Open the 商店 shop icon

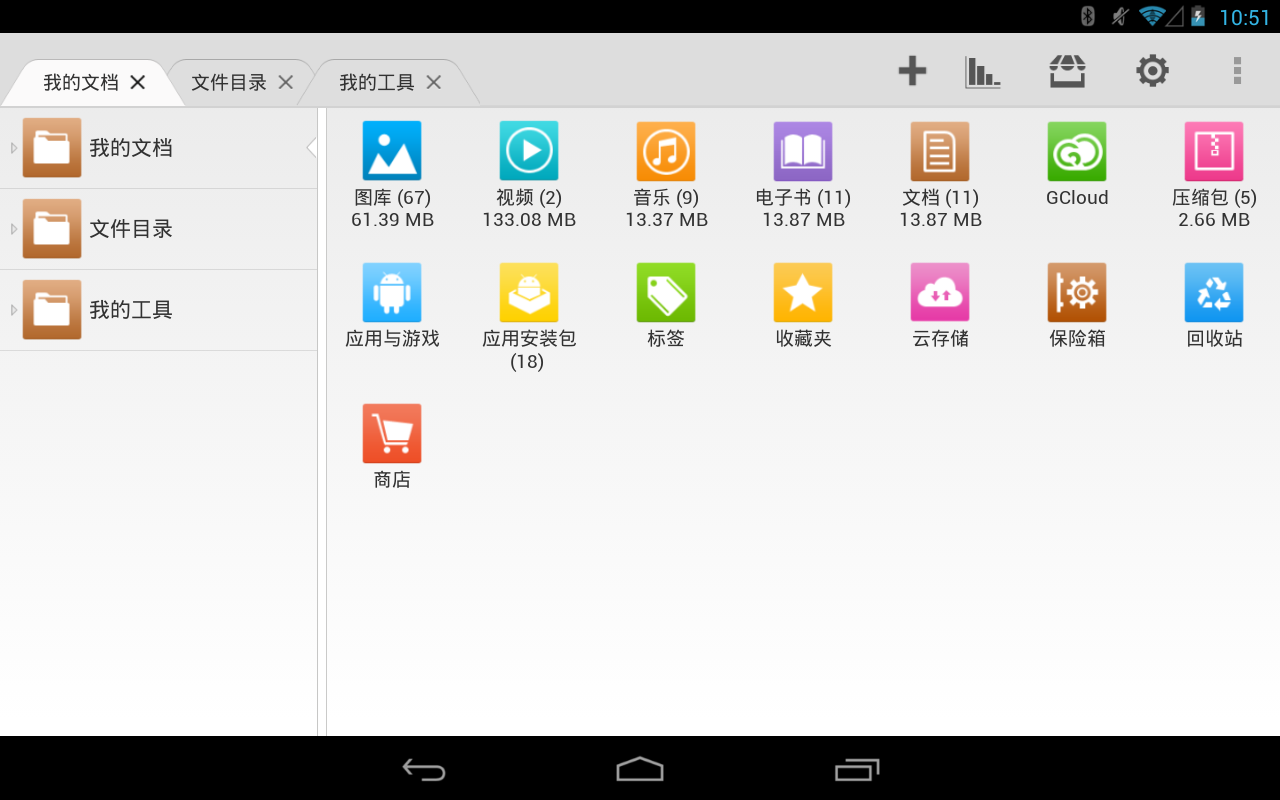[x=392, y=433]
